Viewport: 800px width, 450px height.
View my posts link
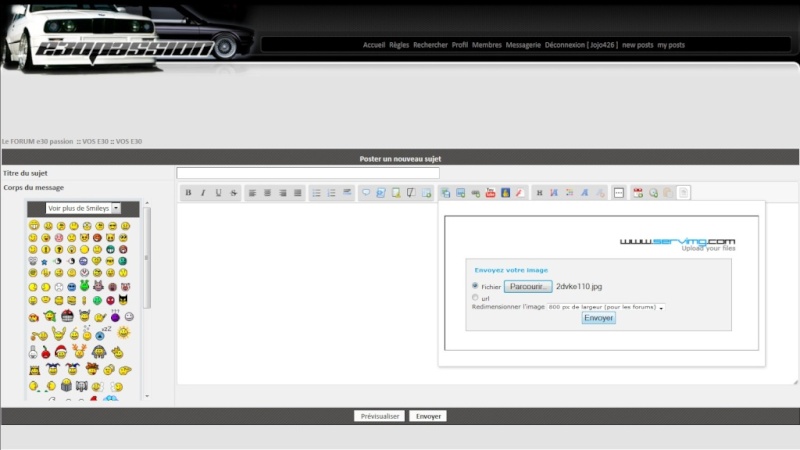(671, 45)
